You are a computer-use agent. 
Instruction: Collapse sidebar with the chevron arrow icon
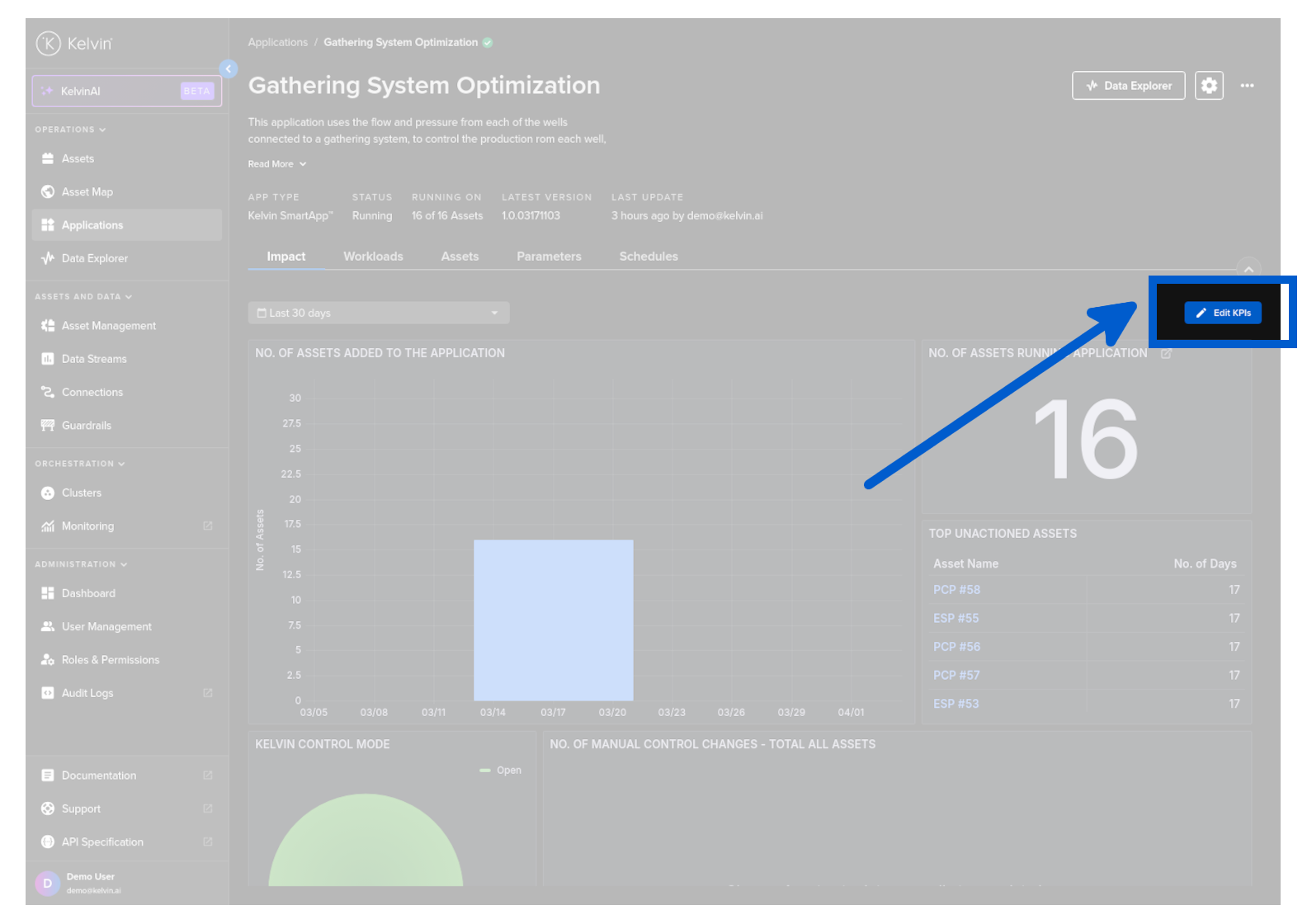click(x=229, y=69)
